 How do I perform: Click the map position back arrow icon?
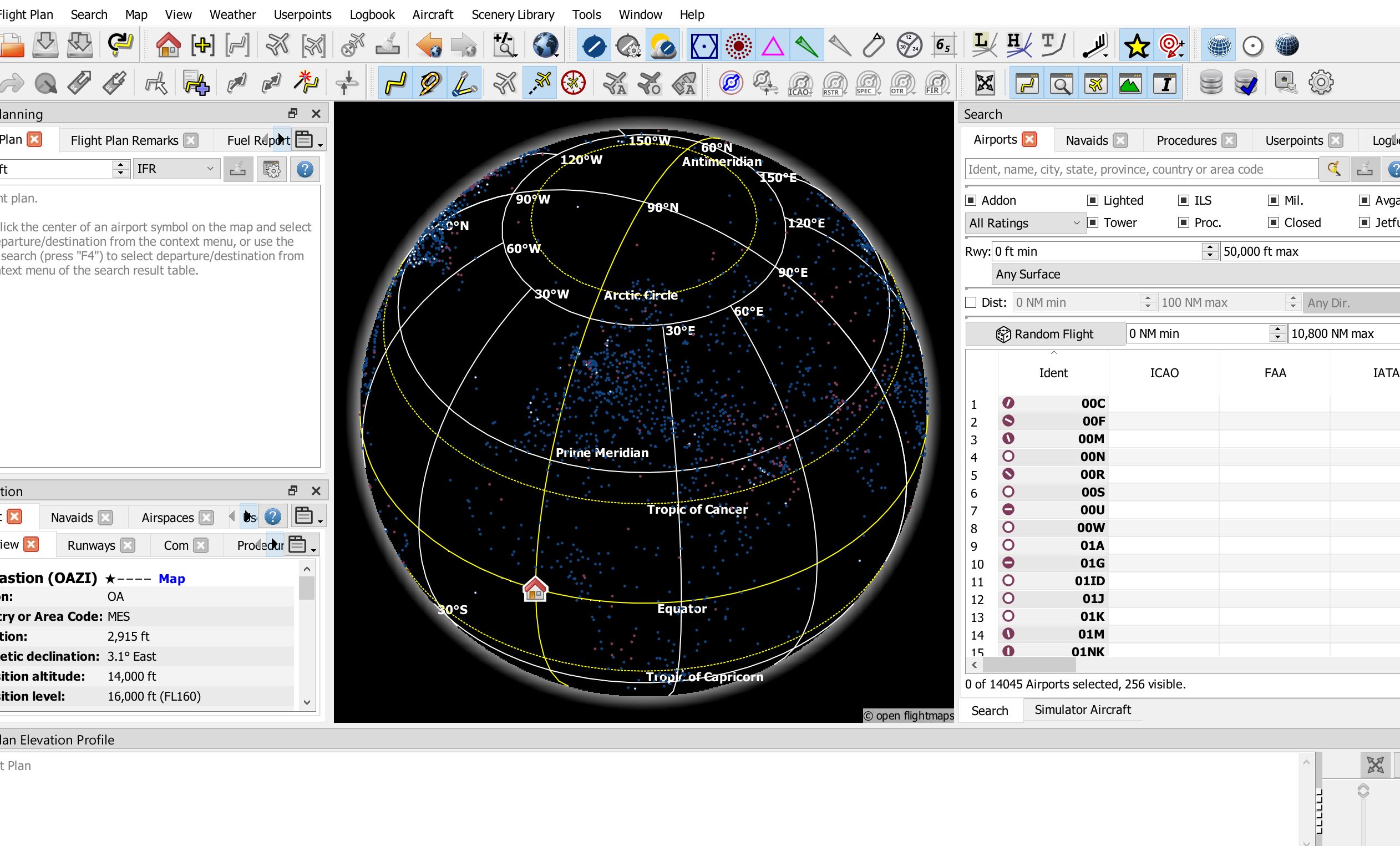(429, 45)
